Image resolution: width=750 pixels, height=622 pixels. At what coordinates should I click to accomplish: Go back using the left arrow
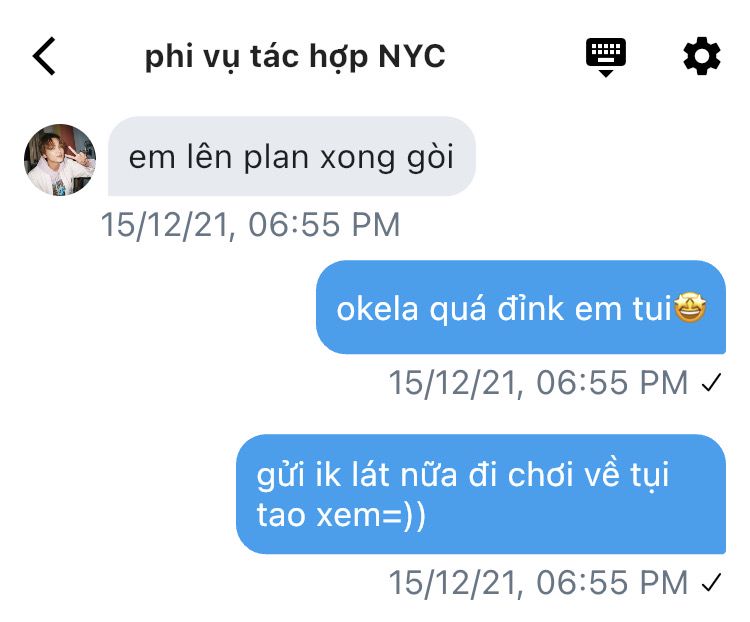[x=44, y=56]
